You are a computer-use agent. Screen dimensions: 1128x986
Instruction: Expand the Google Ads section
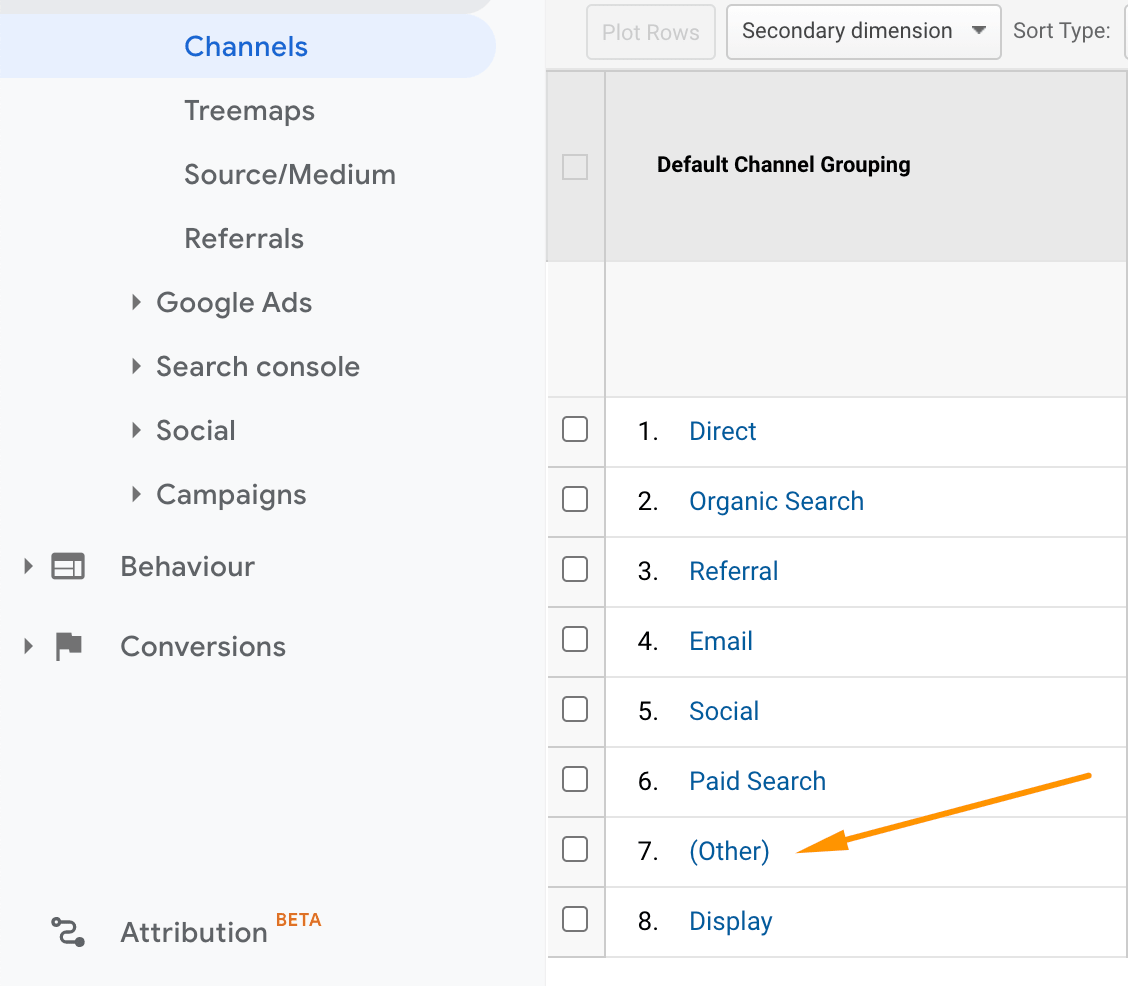coord(137,302)
